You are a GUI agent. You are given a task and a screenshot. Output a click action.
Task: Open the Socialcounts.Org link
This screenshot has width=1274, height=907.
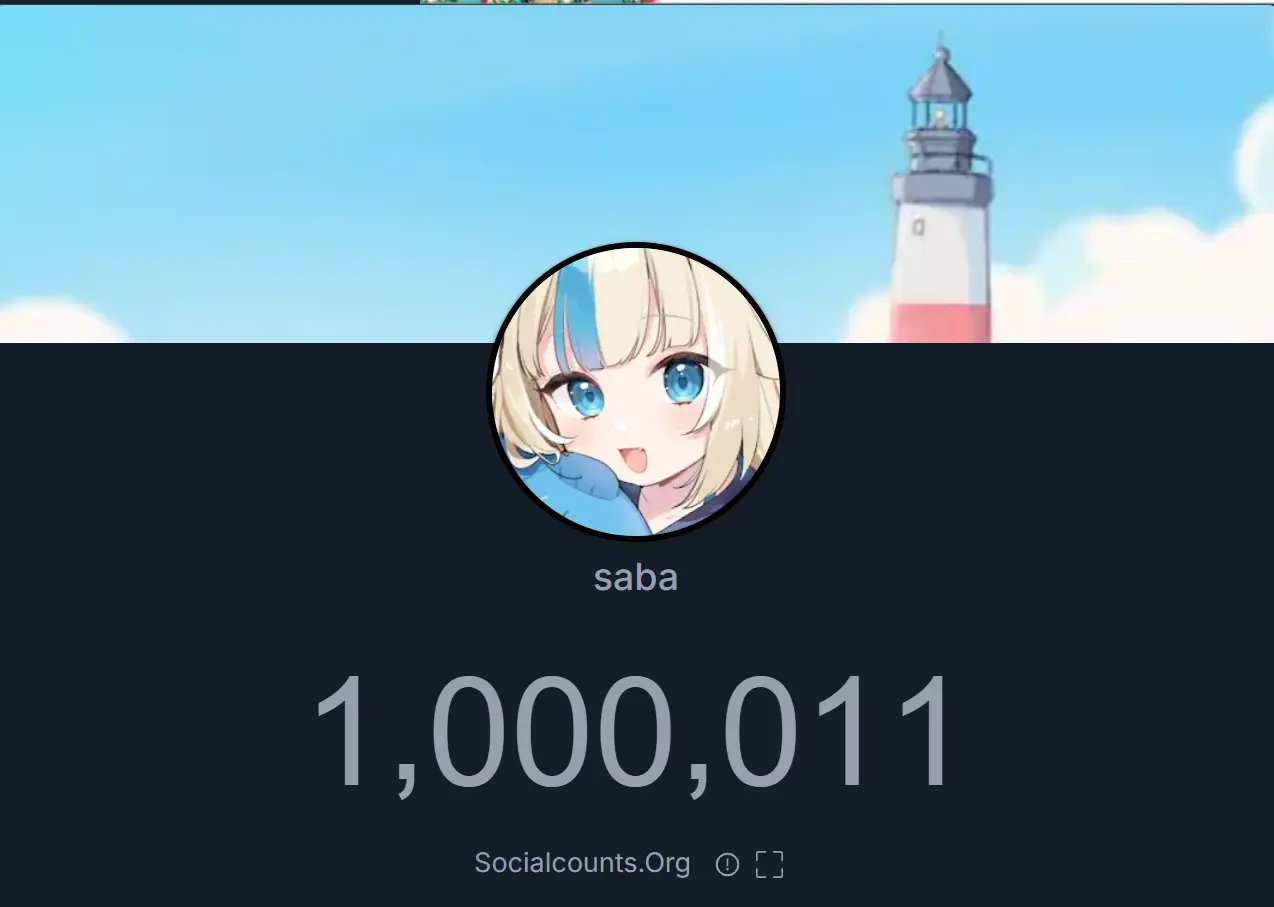coord(582,863)
